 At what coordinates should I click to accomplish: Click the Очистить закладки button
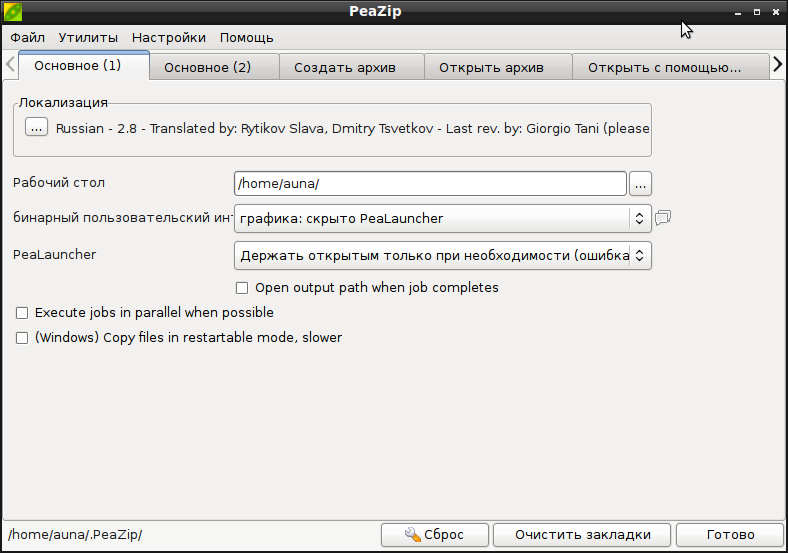coord(582,534)
